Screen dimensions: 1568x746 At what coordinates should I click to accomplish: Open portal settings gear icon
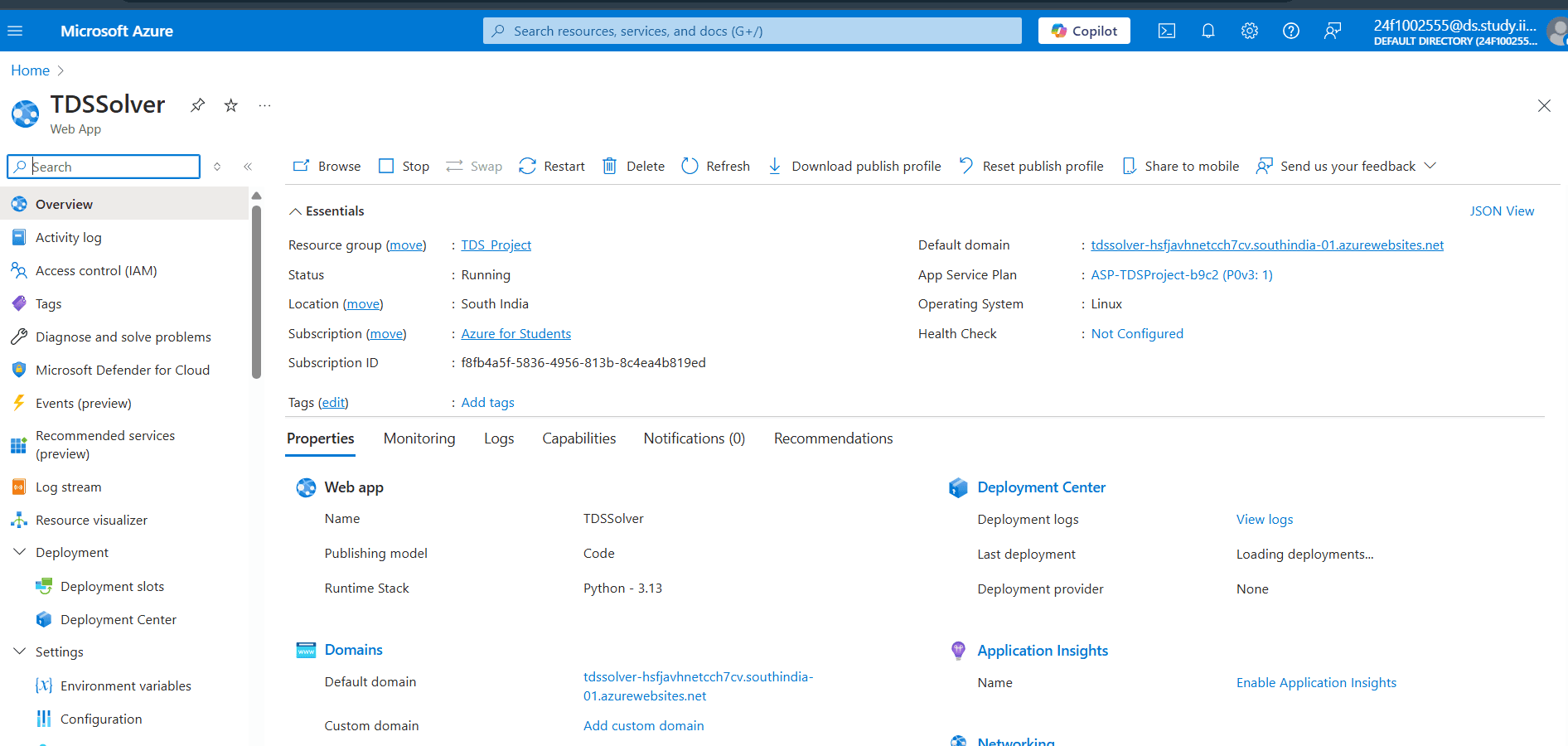[x=1249, y=31]
